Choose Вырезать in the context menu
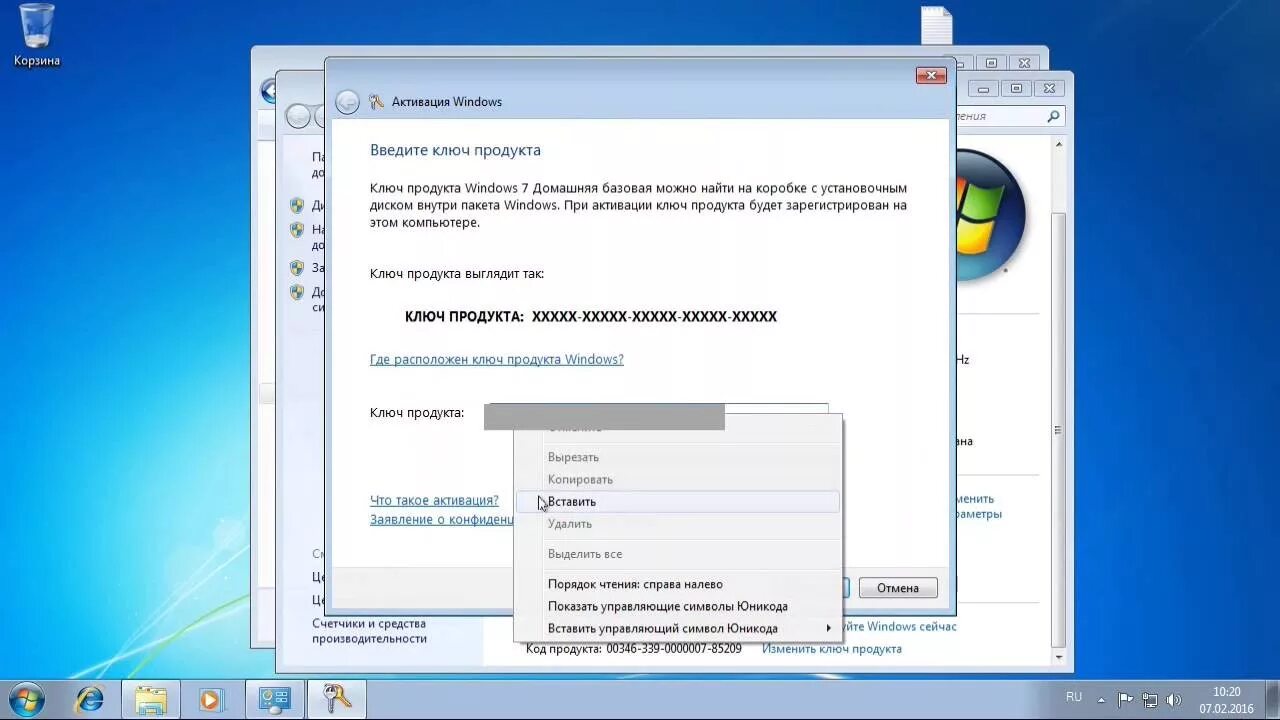 point(678,457)
